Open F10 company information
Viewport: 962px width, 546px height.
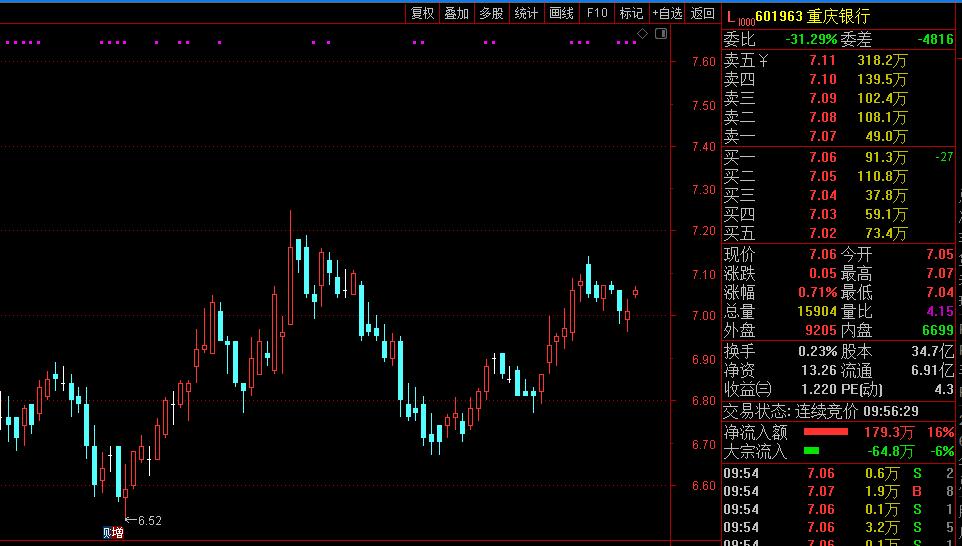tap(597, 13)
